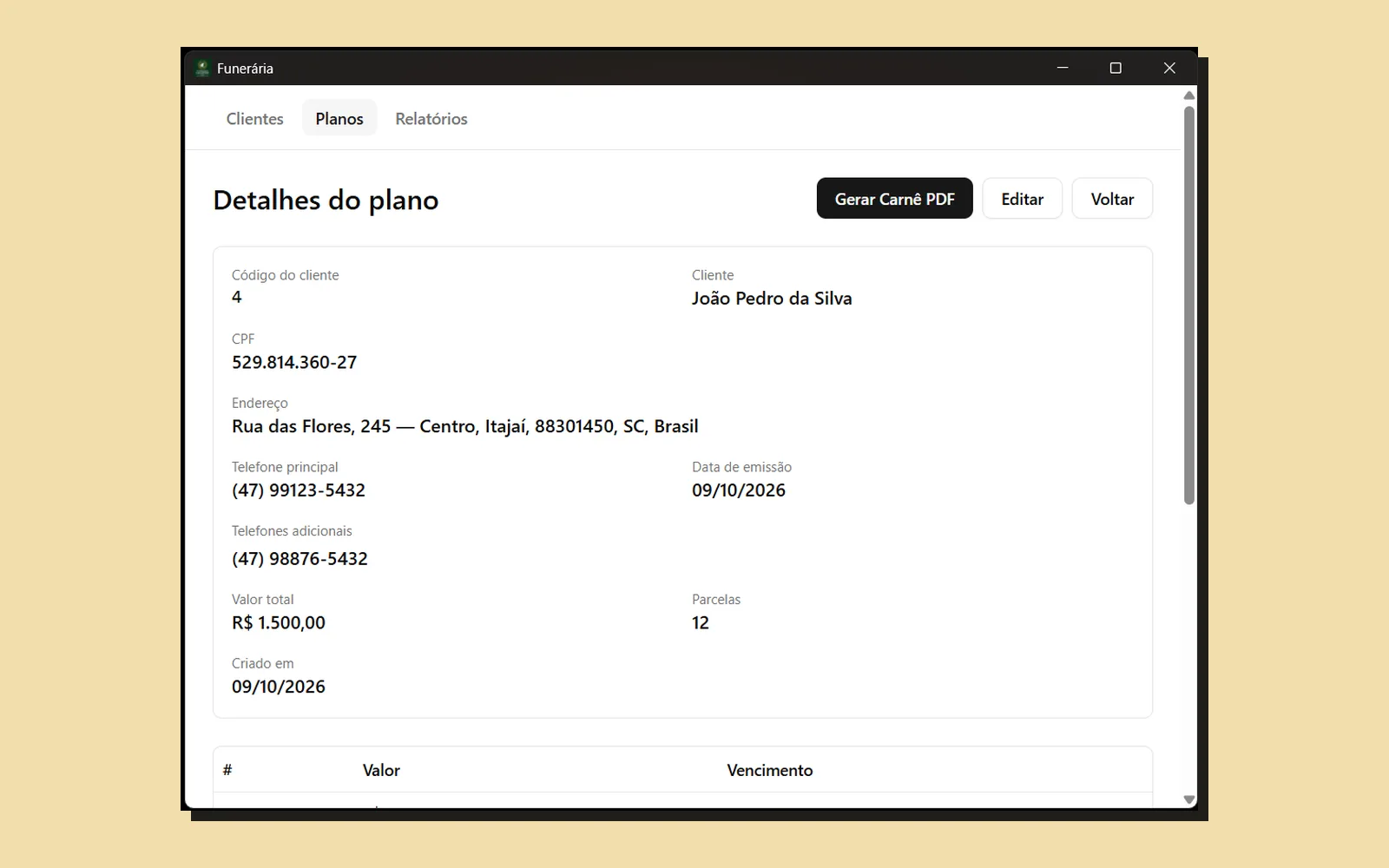The image size is (1389, 868).
Task: Click the Voltar button
Action: (x=1112, y=199)
